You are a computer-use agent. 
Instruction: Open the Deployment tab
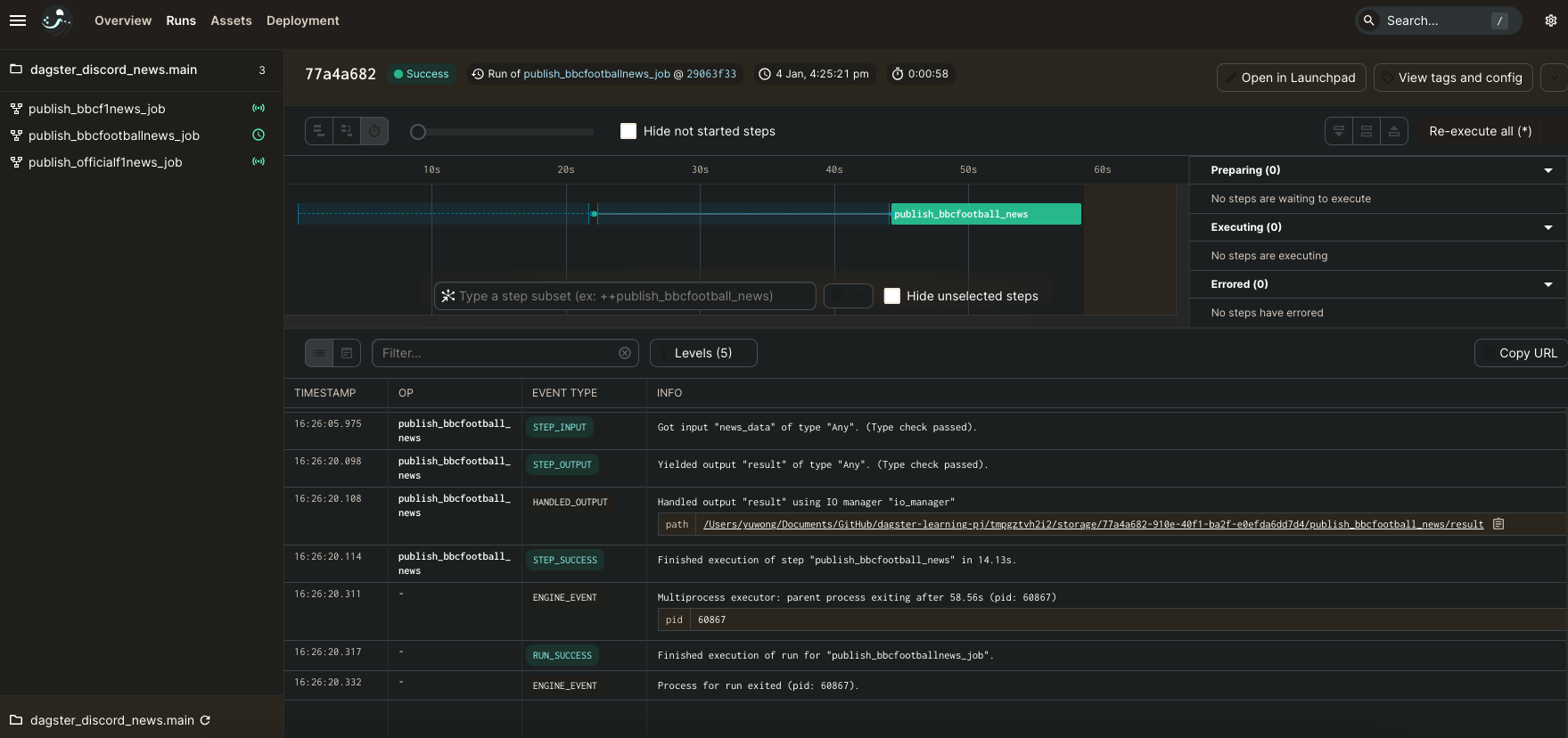303,20
